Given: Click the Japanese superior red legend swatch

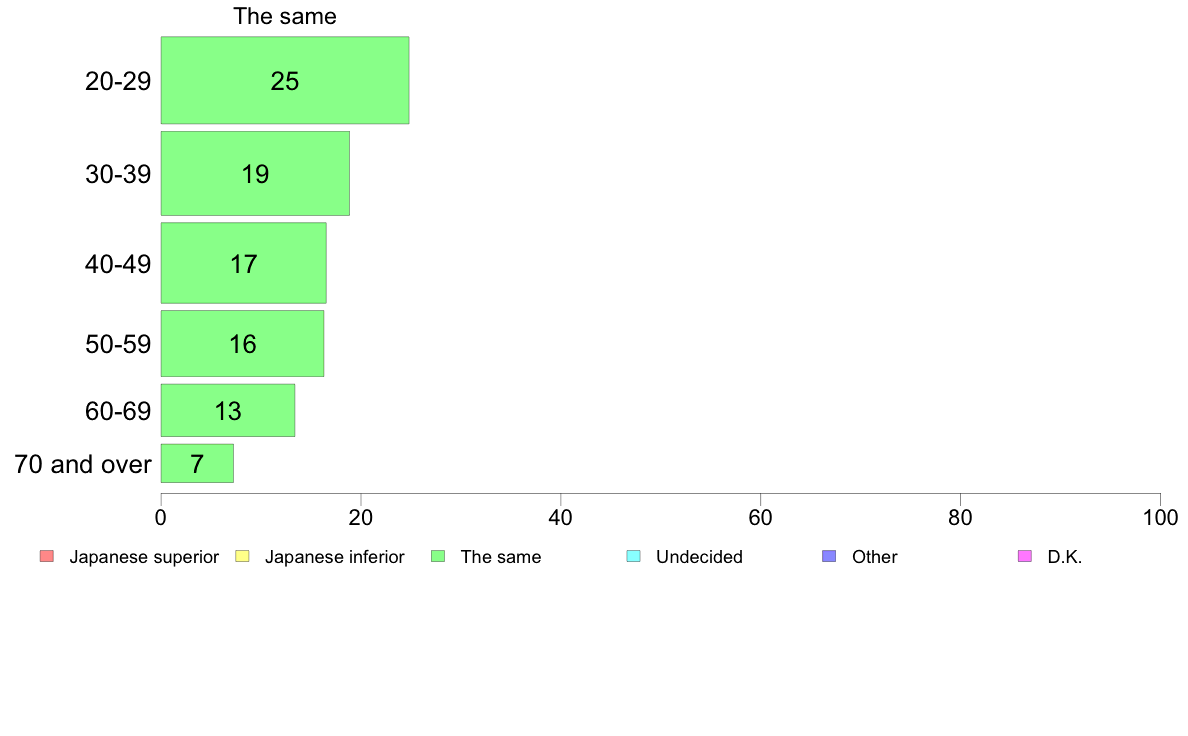Looking at the screenshot, I should [x=47, y=556].
